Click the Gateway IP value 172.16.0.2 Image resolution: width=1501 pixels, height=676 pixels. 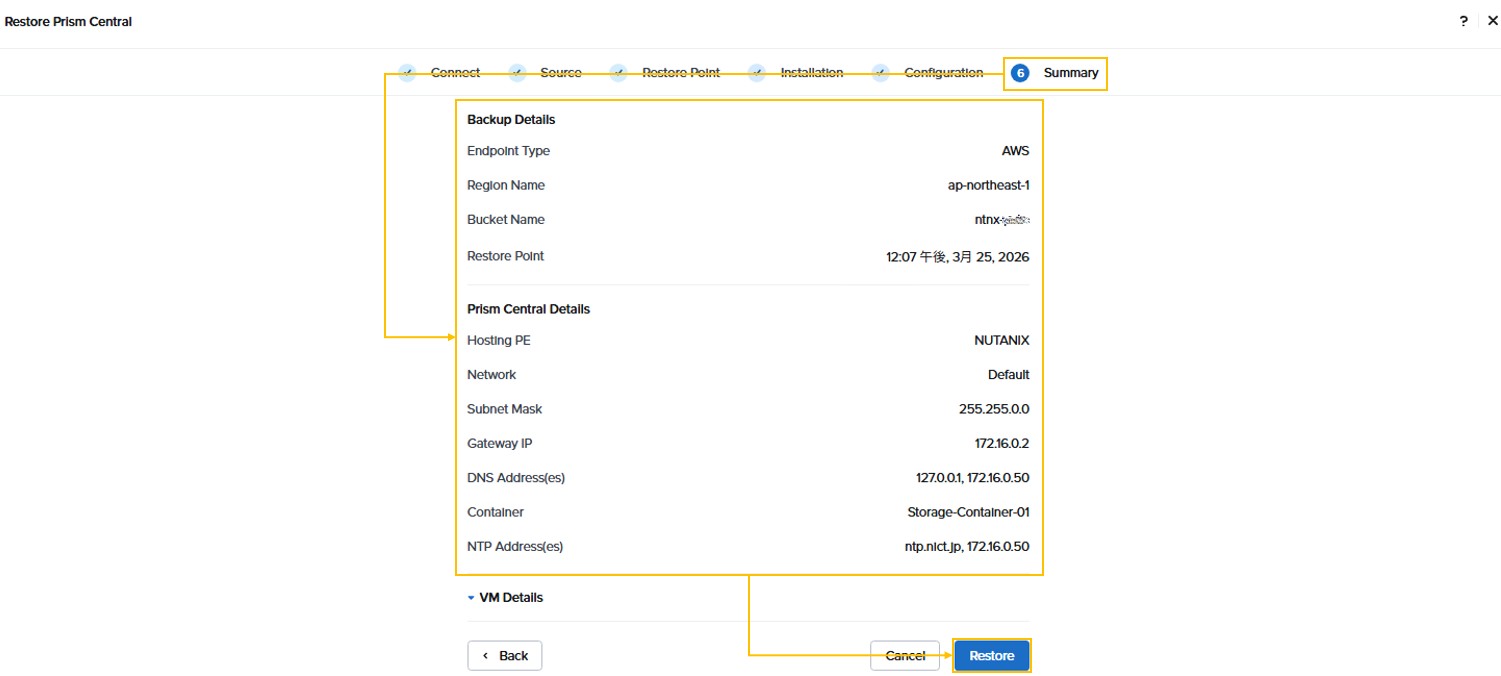point(1000,444)
